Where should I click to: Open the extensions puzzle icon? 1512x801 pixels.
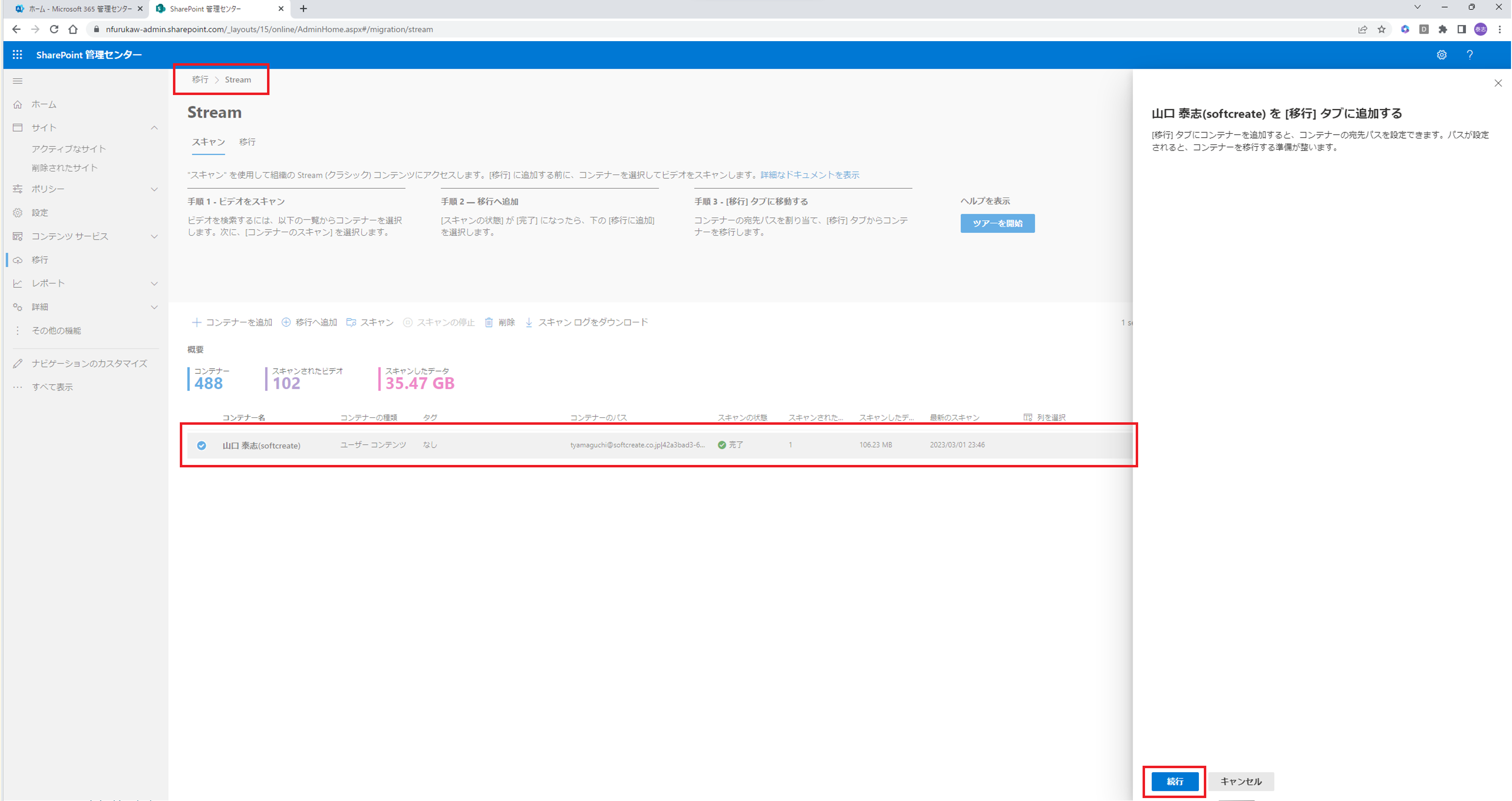[x=1443, y=29]
